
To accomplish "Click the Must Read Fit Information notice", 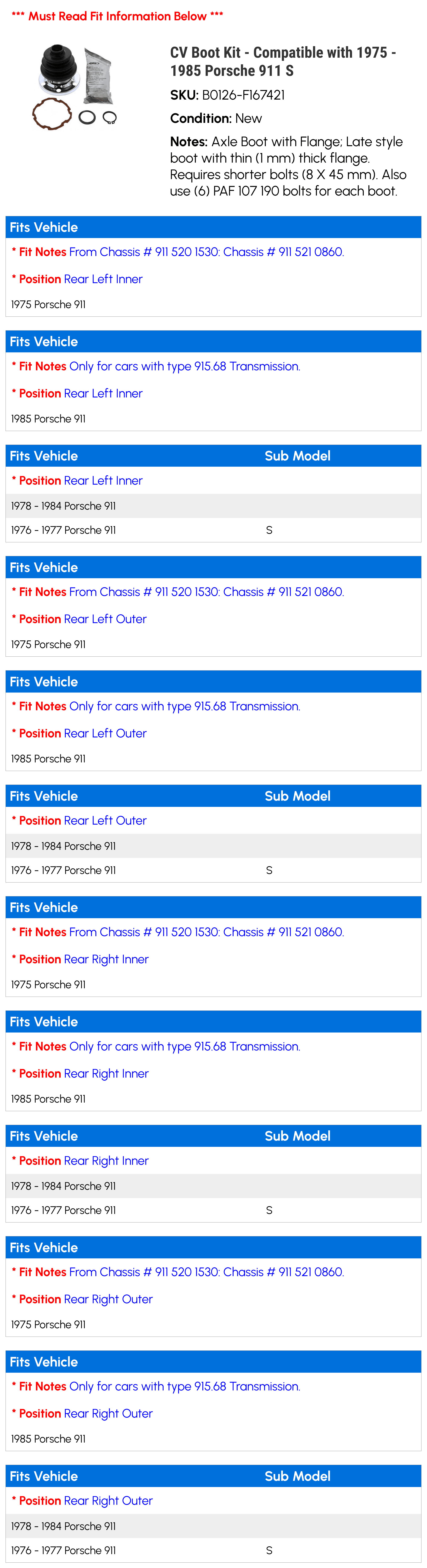I will [117, 16].
